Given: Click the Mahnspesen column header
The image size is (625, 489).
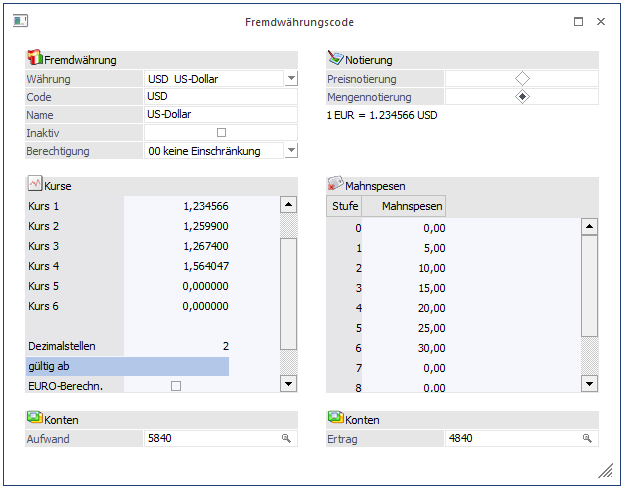Looking at the screenshot, I should pyautogui.click(x=403, y=207).
